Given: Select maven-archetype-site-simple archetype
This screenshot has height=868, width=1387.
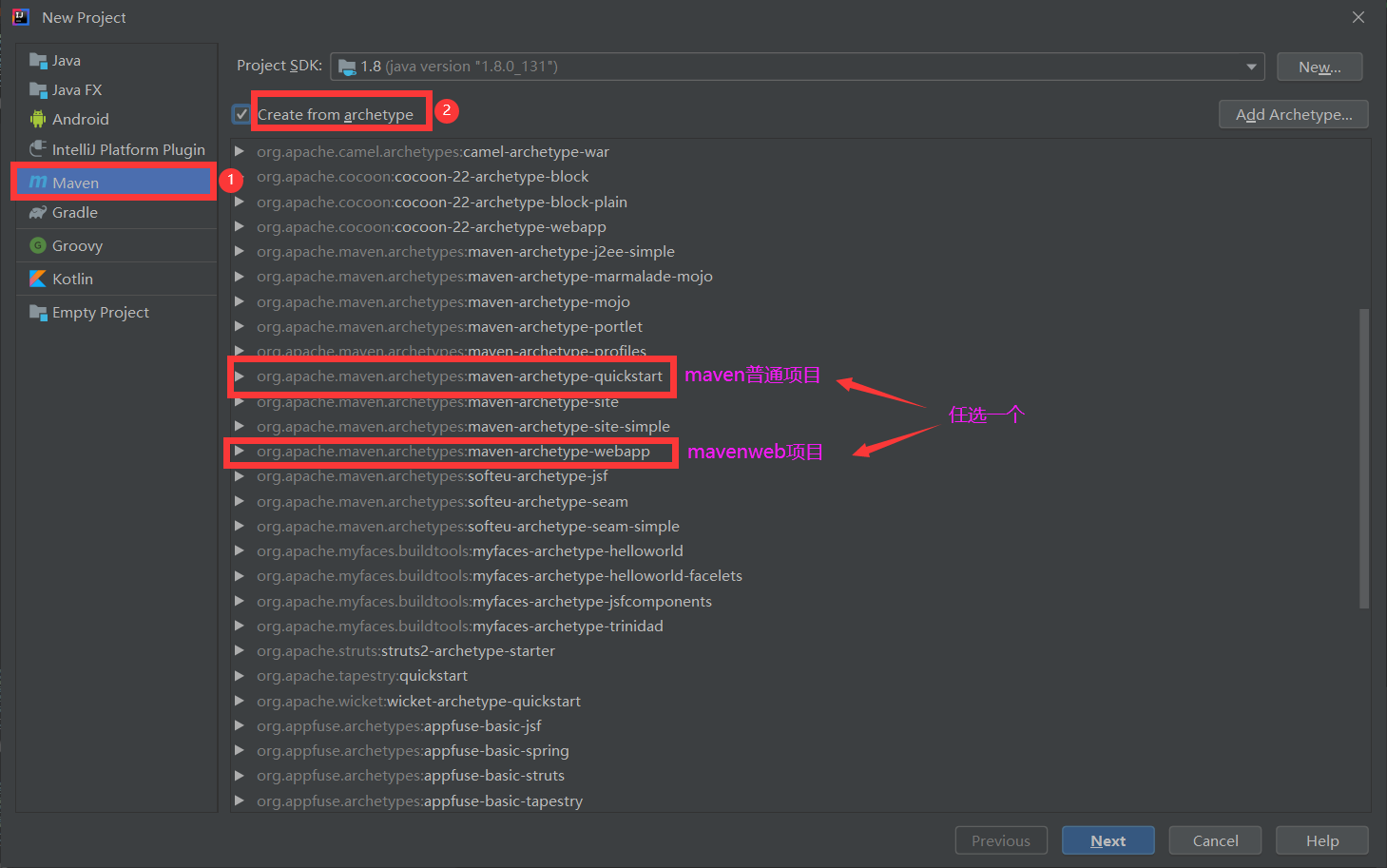Looking at the screenshot, I should click(463, 427).
